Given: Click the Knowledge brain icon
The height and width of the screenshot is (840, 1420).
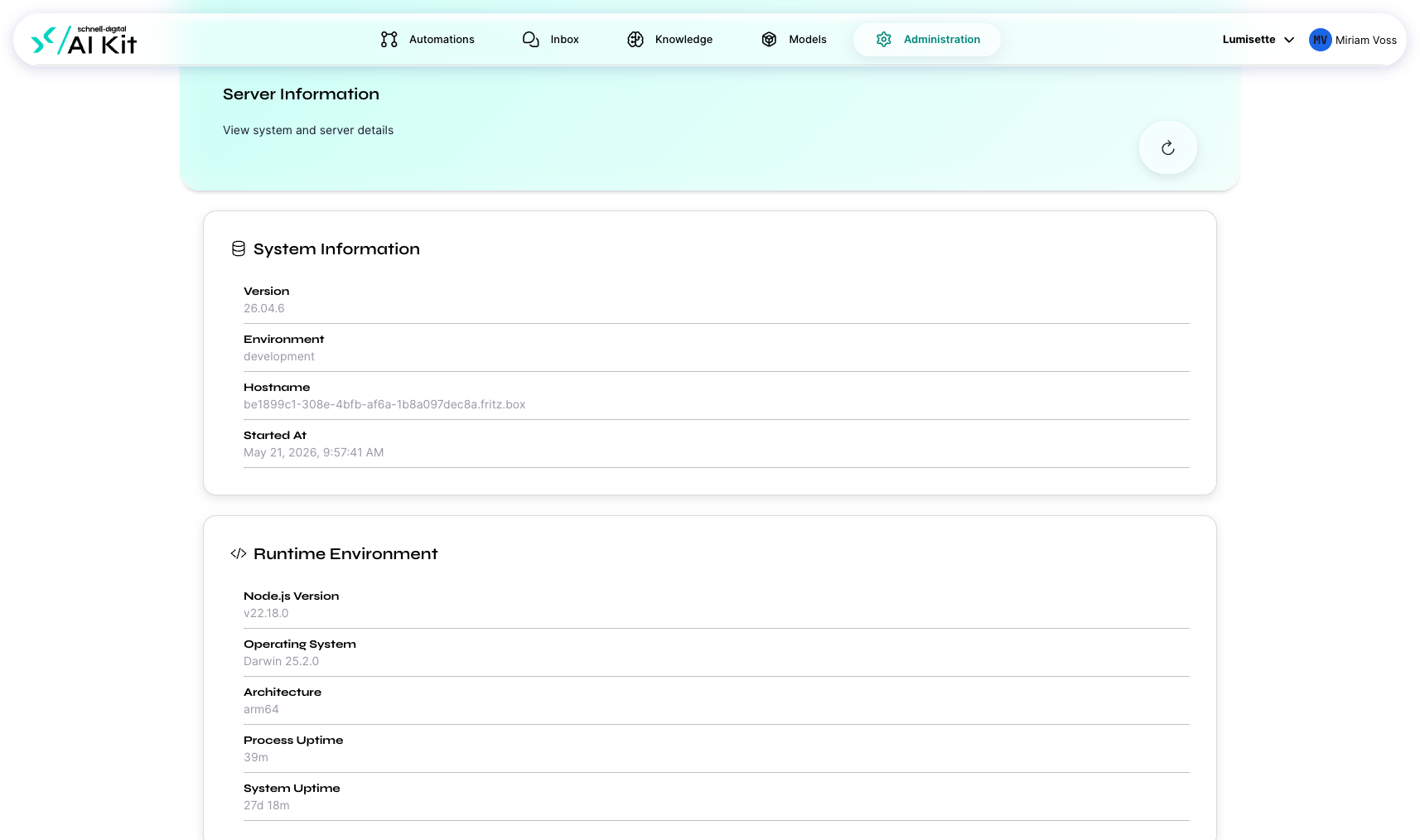Looking at the screenshot, I should [635, 40].
